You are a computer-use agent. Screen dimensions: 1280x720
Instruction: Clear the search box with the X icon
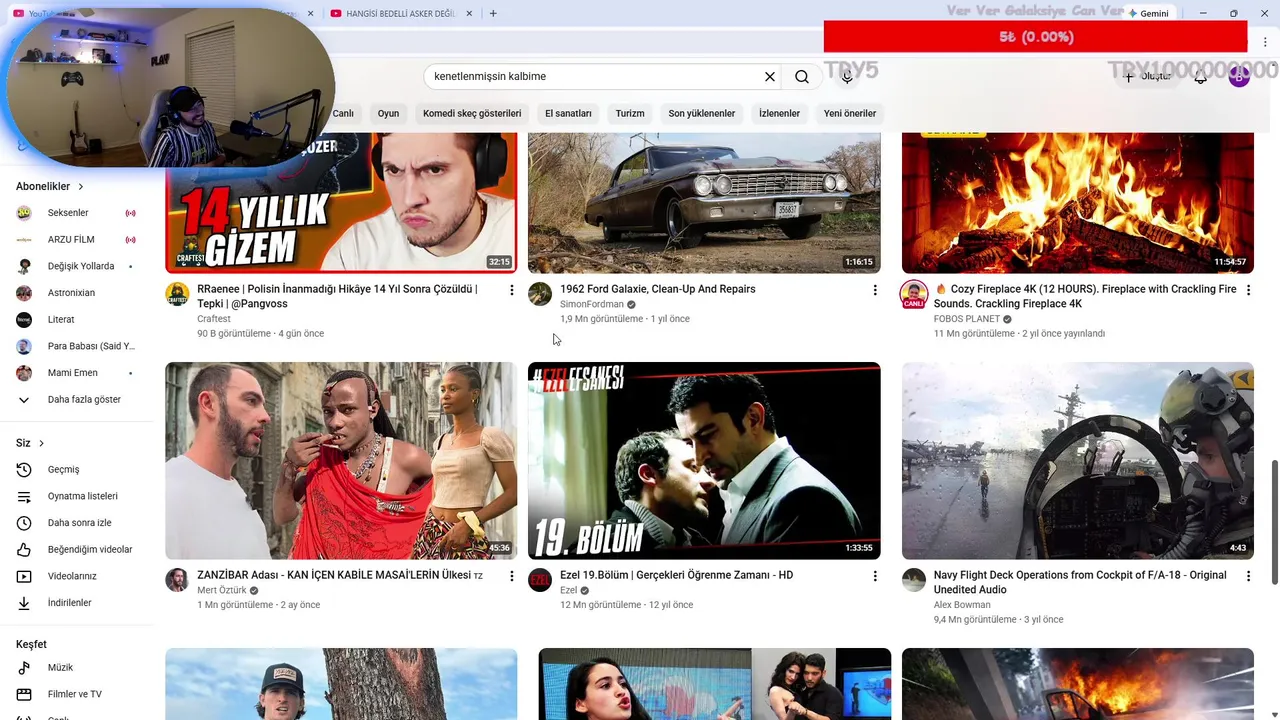[770, 77]
